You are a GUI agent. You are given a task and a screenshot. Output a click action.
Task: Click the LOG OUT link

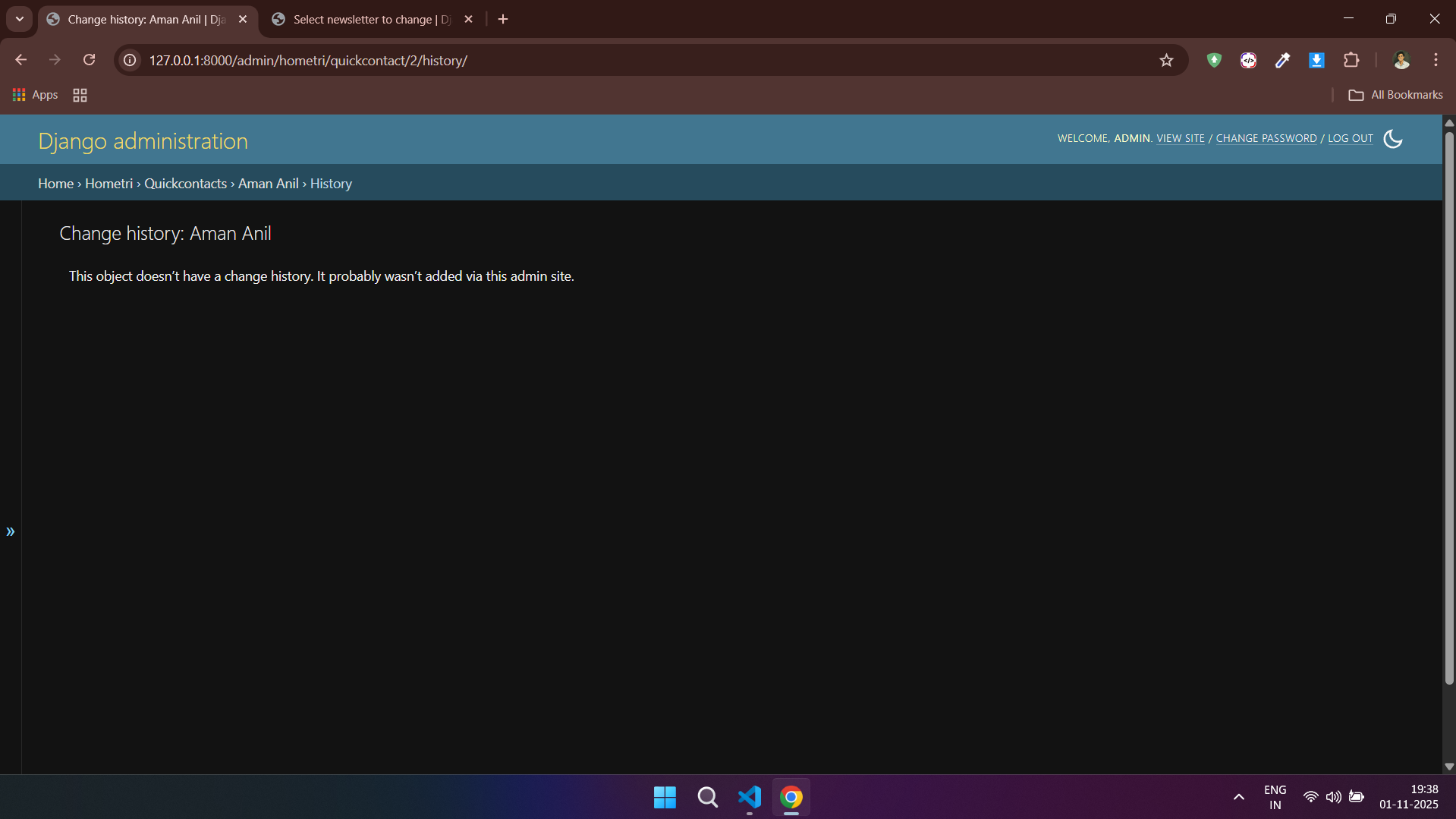click(1351, 138)
